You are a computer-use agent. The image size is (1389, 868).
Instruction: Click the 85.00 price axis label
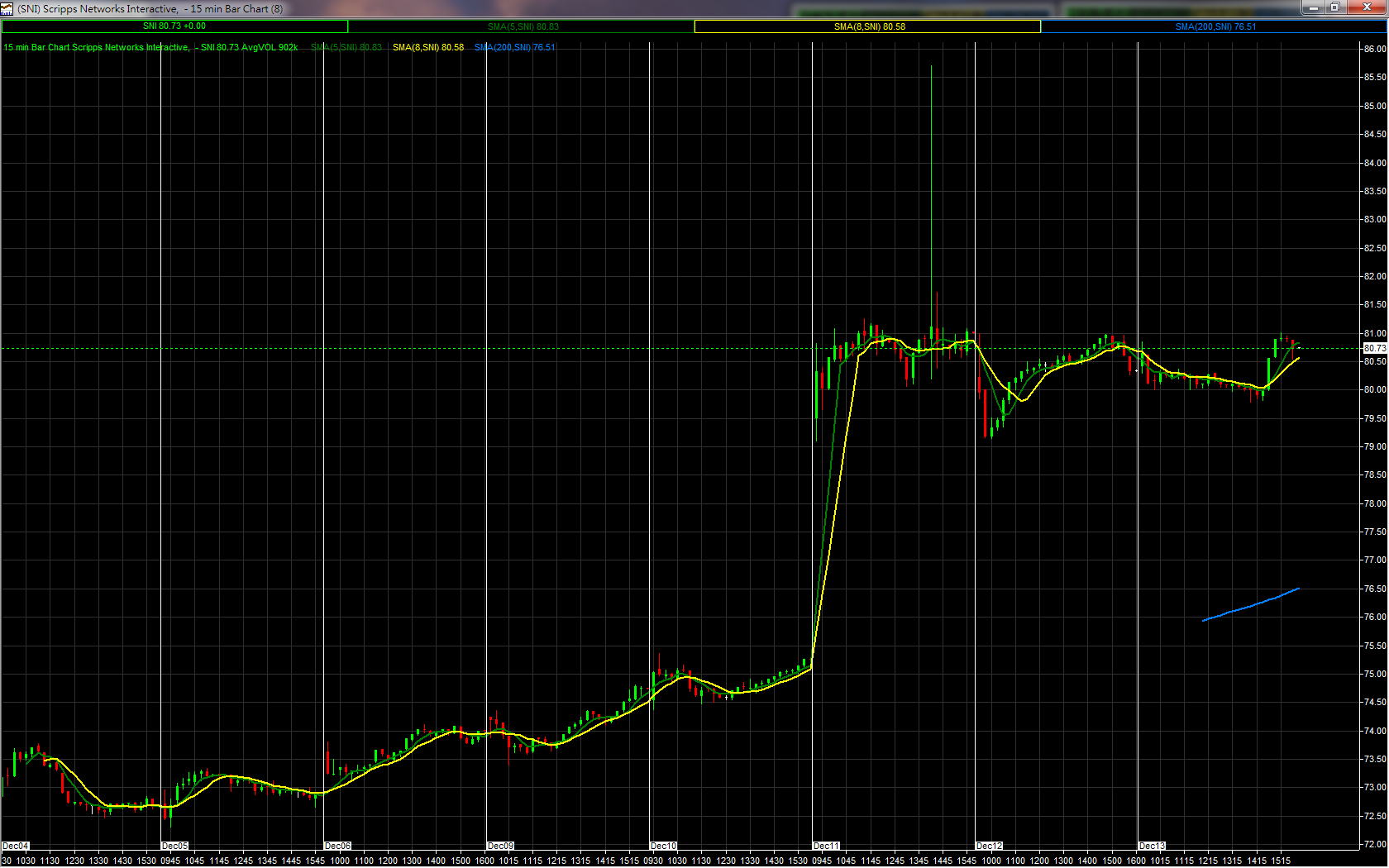1375,106
